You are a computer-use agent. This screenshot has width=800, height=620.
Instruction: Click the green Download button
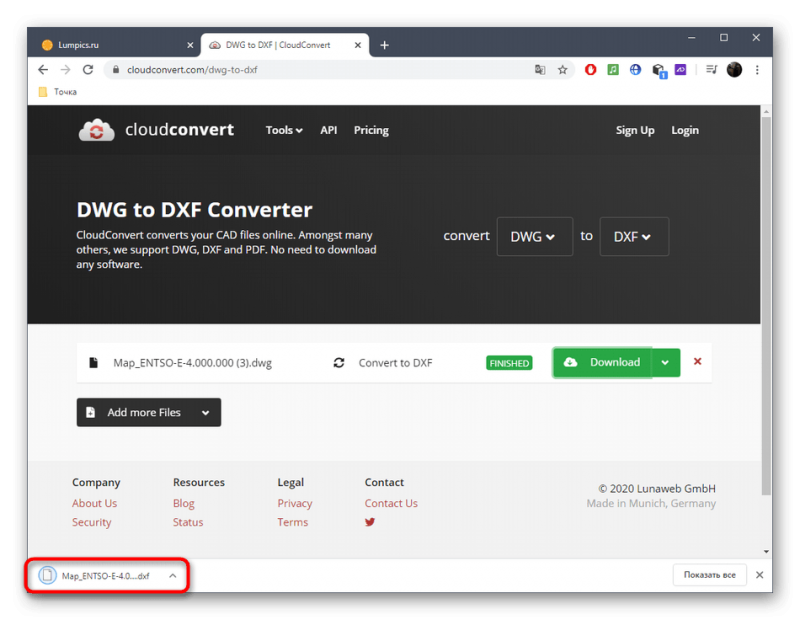[x=602, y=362]
